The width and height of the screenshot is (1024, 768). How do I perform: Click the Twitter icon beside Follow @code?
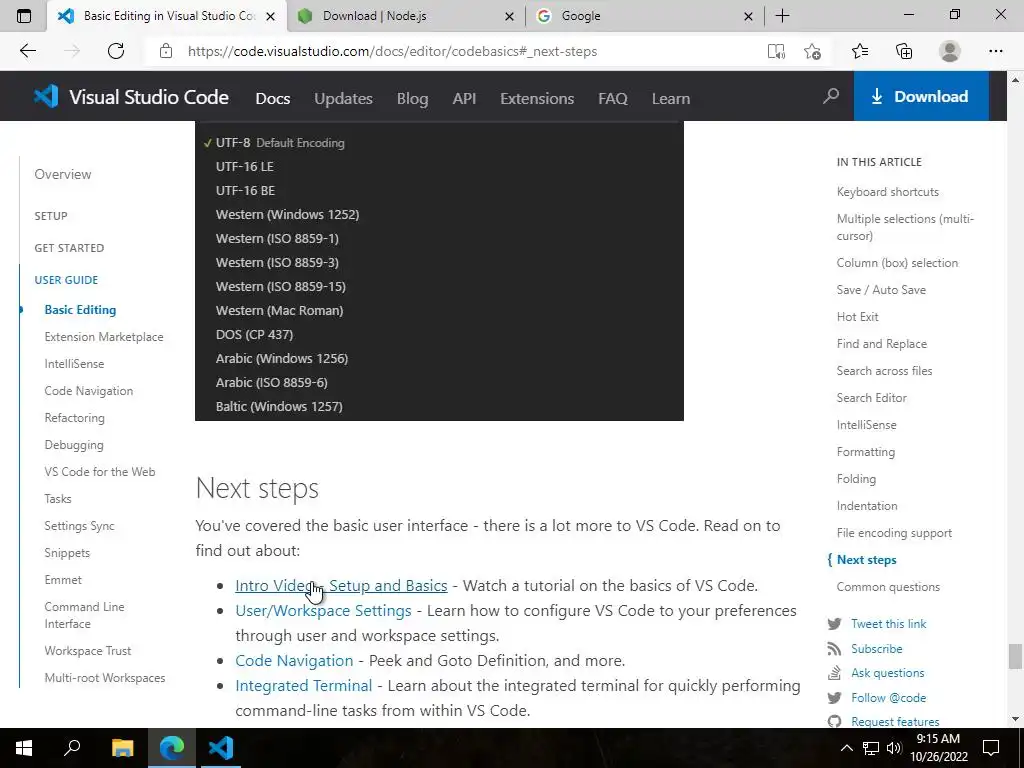click(x=834, y=697)
